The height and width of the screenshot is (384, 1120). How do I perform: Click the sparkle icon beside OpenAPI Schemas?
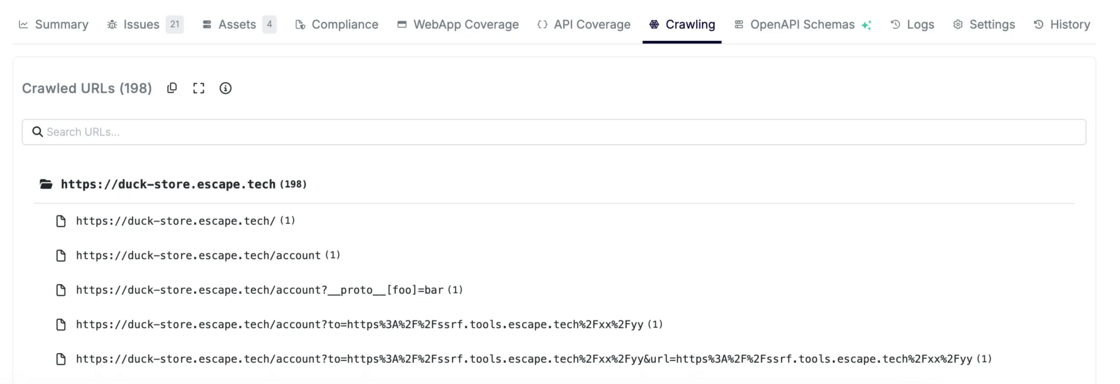[x=866, y=25]
